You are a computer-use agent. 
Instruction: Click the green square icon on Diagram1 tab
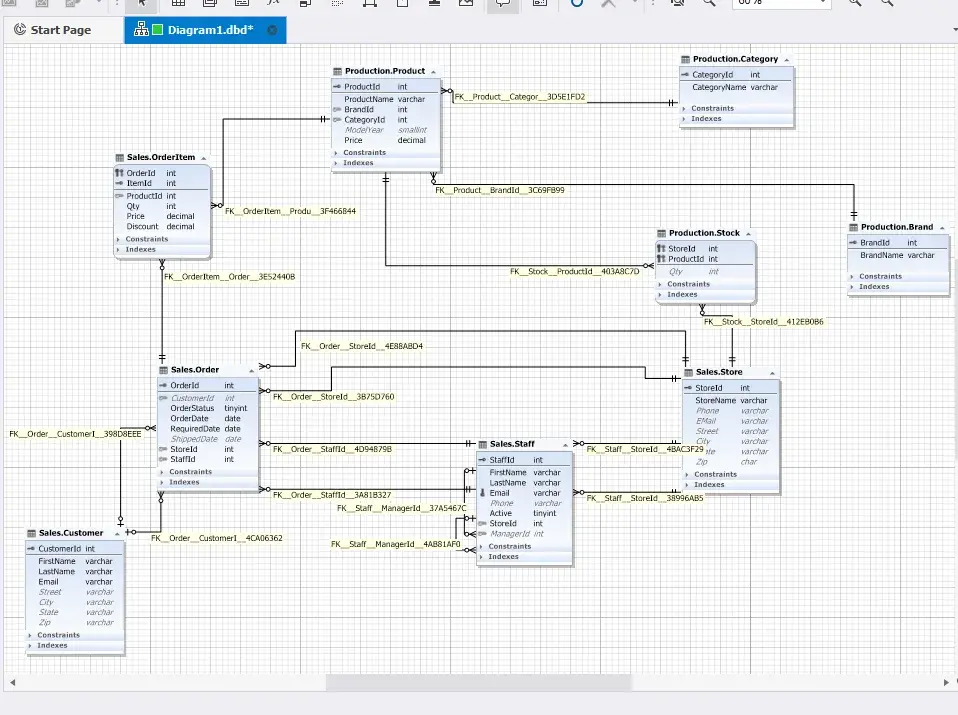(158, 30)
